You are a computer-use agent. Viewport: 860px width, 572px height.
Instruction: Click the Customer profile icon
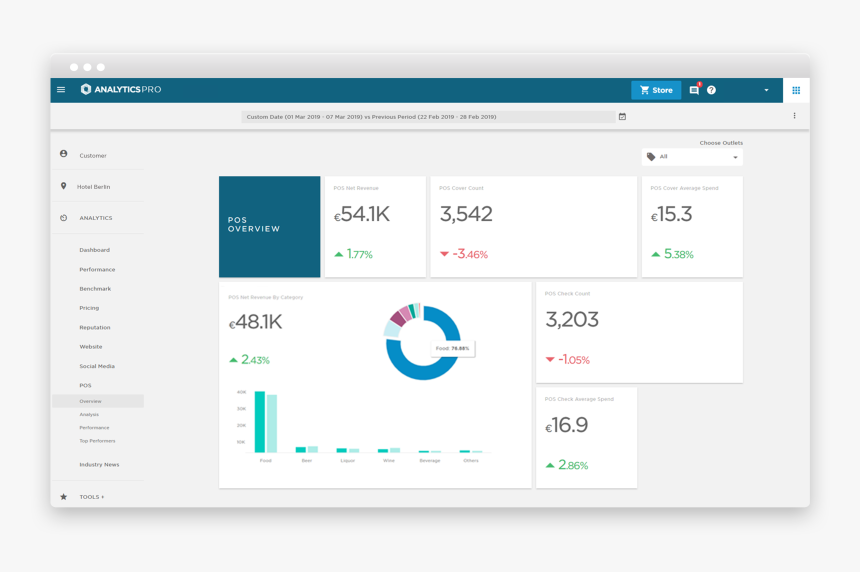(64, 154)
